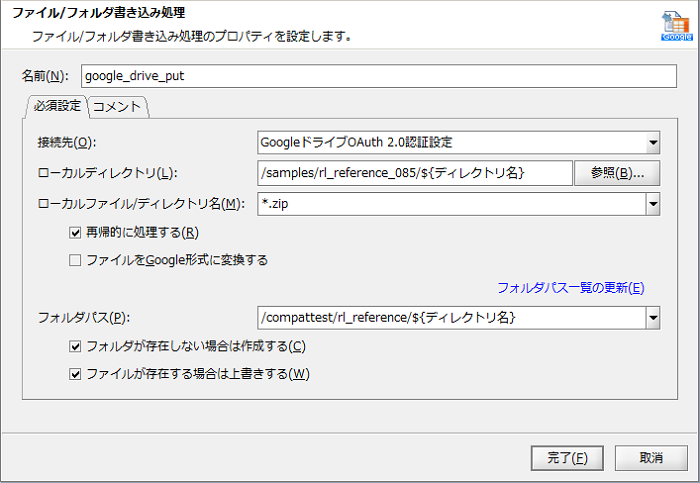The image size is (700, 483).
Task: Click the 接続先(O) label
Action: [66, 142]
